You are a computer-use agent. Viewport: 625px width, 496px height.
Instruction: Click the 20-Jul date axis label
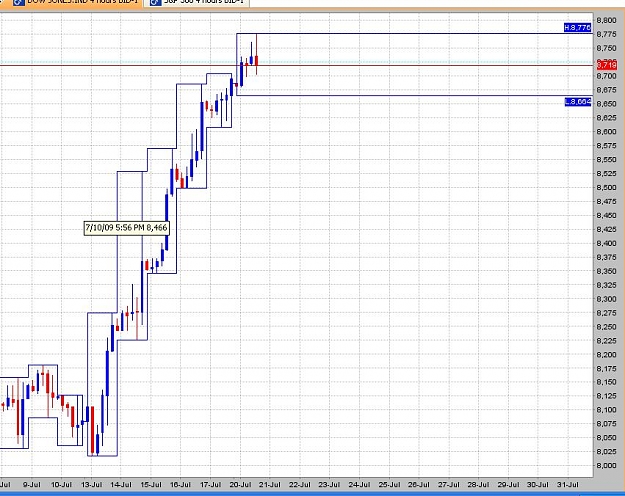click(240, 484)
